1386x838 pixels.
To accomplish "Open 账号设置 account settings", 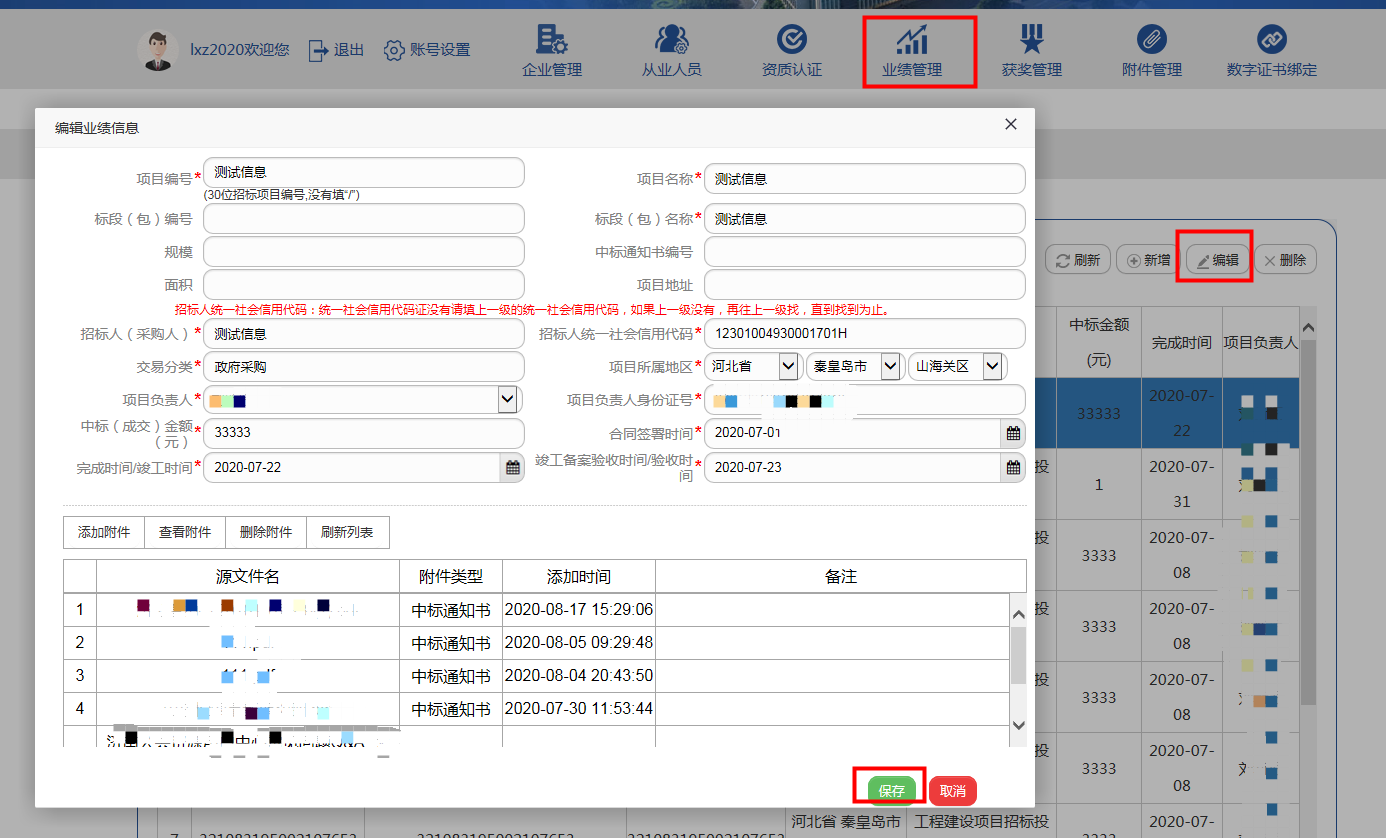I will (x=427, y=50).
